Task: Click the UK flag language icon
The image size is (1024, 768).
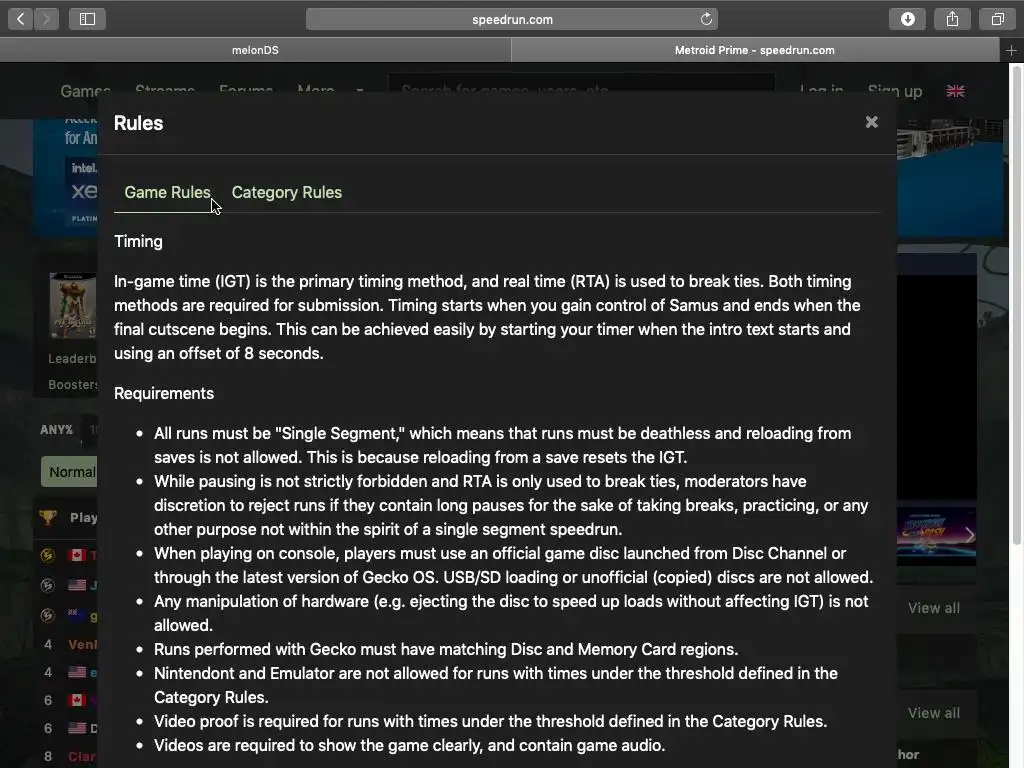Action: click(955, 91)
